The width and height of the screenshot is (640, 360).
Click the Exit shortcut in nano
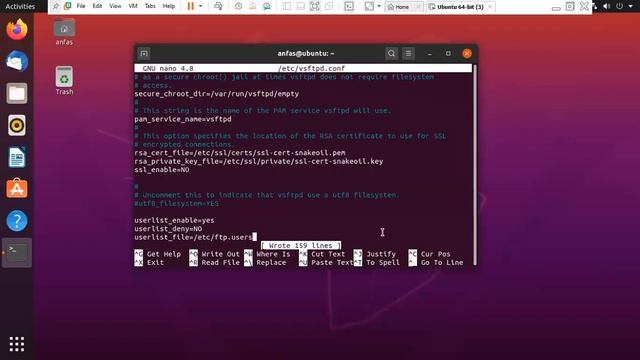149,262
